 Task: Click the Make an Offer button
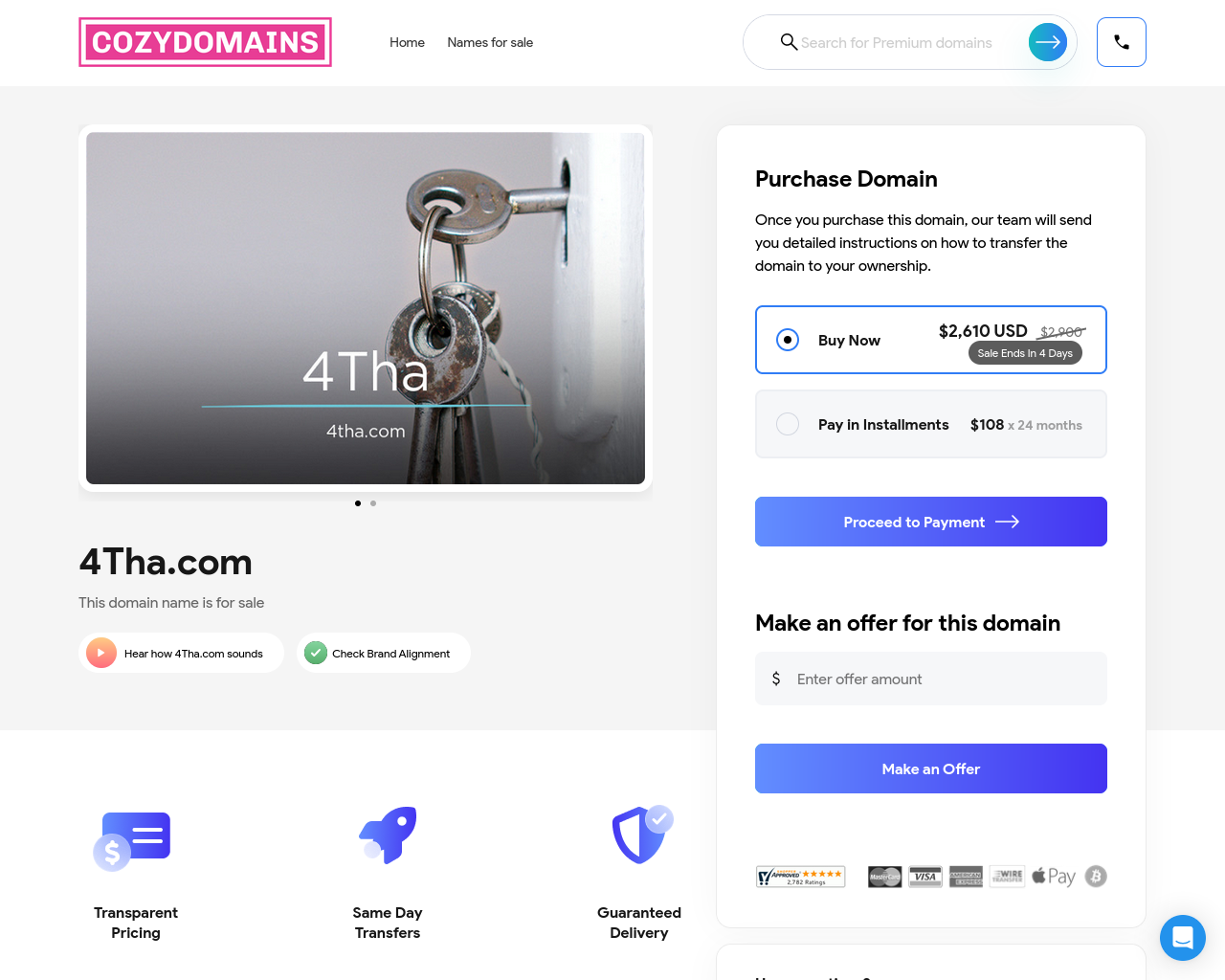coord(931,768)
